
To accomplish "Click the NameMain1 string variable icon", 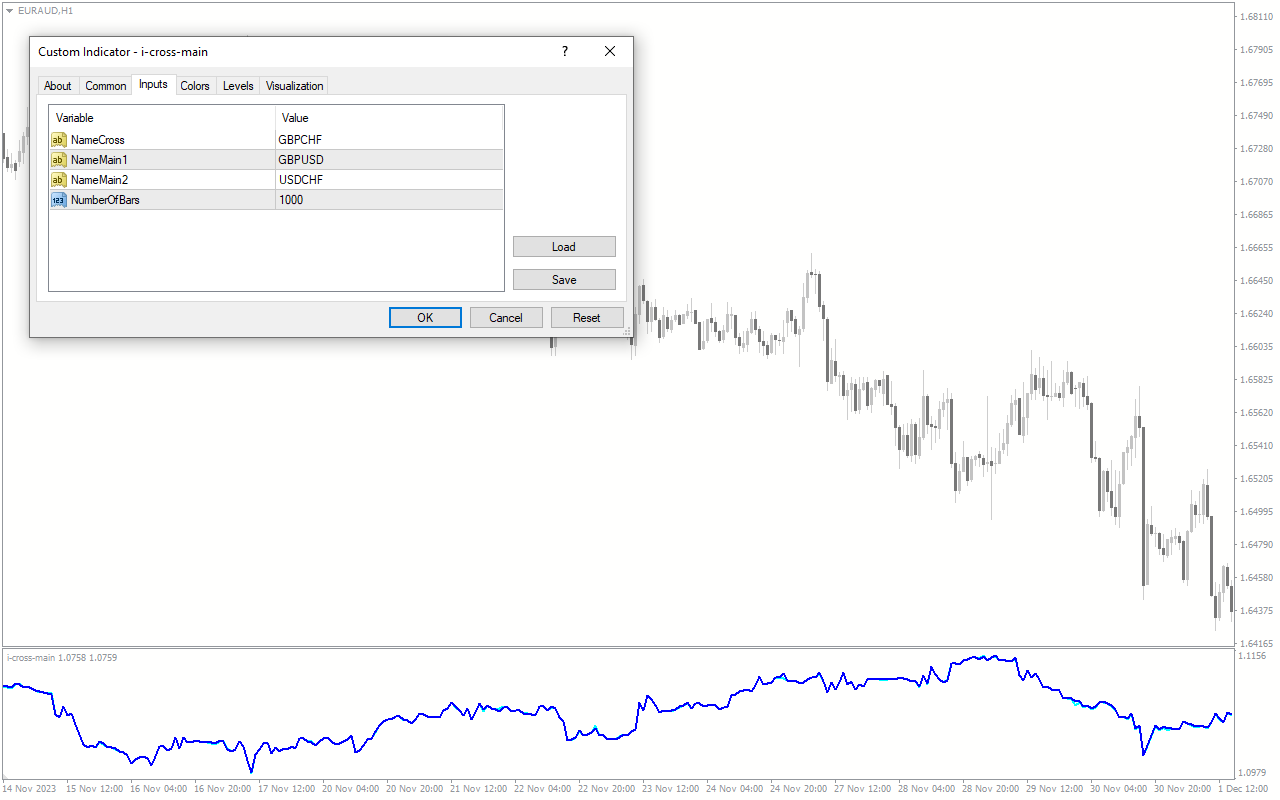I will tap(59, 160).
